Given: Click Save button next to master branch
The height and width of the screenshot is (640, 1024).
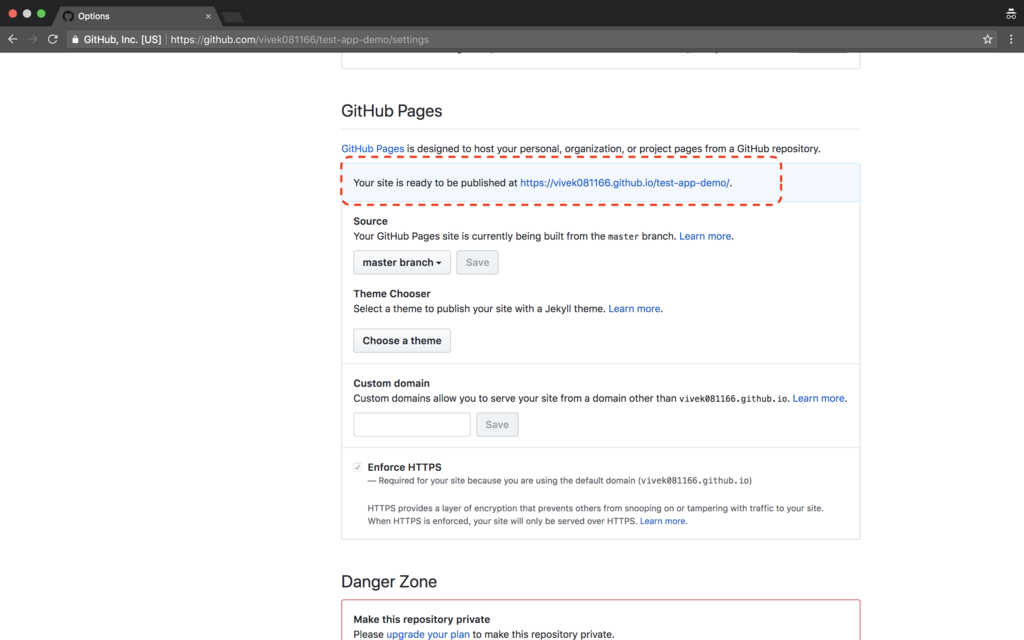Looking at the screenshot, I should tap(477, 263).
